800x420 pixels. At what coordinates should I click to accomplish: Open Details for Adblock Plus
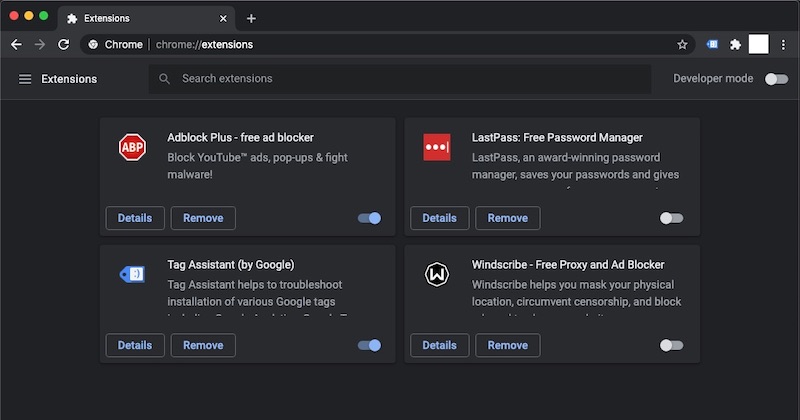pyautogui.click(x=135, y=218)
